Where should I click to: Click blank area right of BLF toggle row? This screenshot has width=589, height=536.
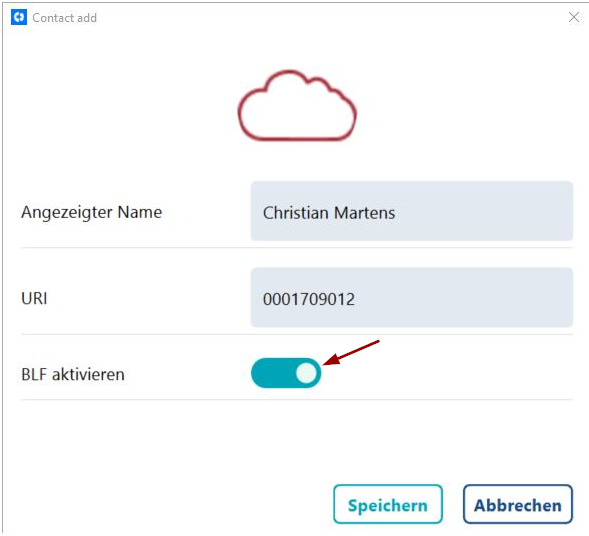[x=470, y=373]
